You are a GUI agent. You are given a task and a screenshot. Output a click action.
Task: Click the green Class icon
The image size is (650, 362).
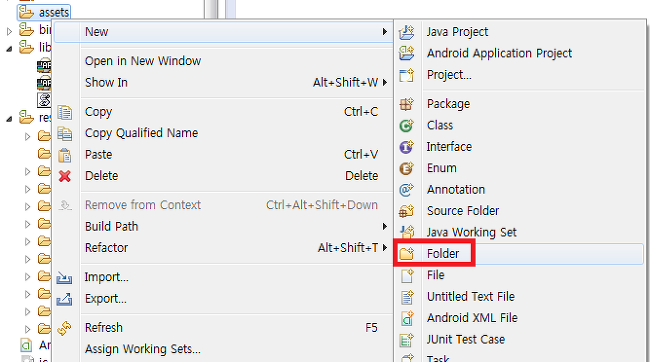[406, 125]
